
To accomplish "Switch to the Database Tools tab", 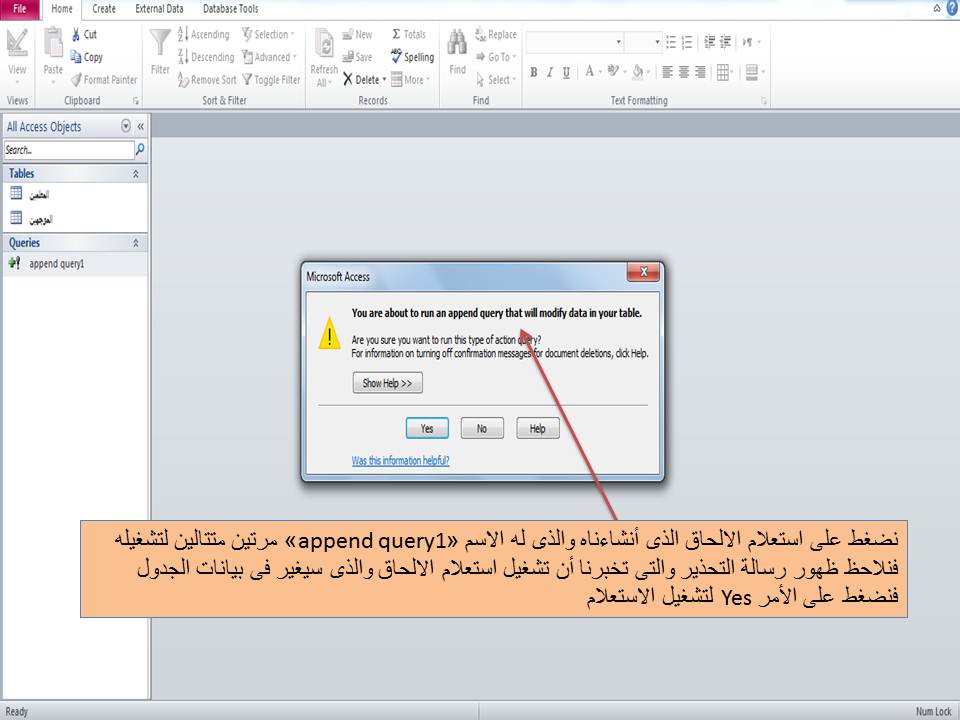I will (230, 9).
